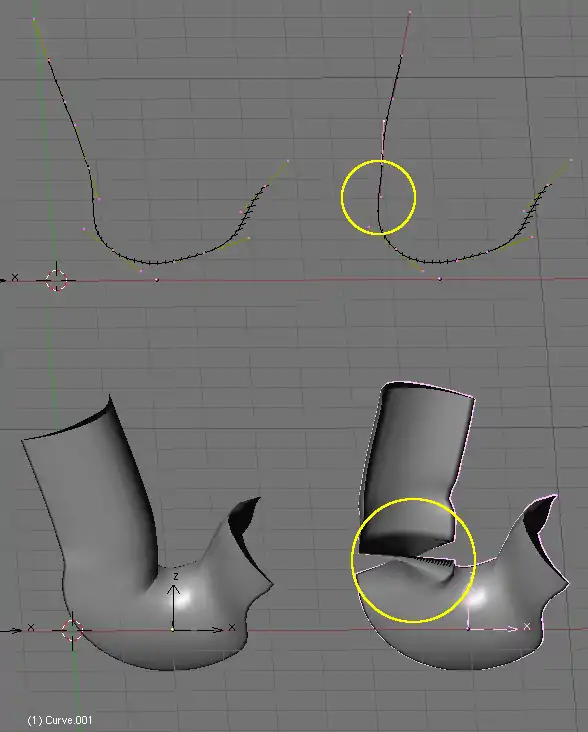Select the origin dot below the upper-left curve
The image size is (588, 732).
pos(157,280)
